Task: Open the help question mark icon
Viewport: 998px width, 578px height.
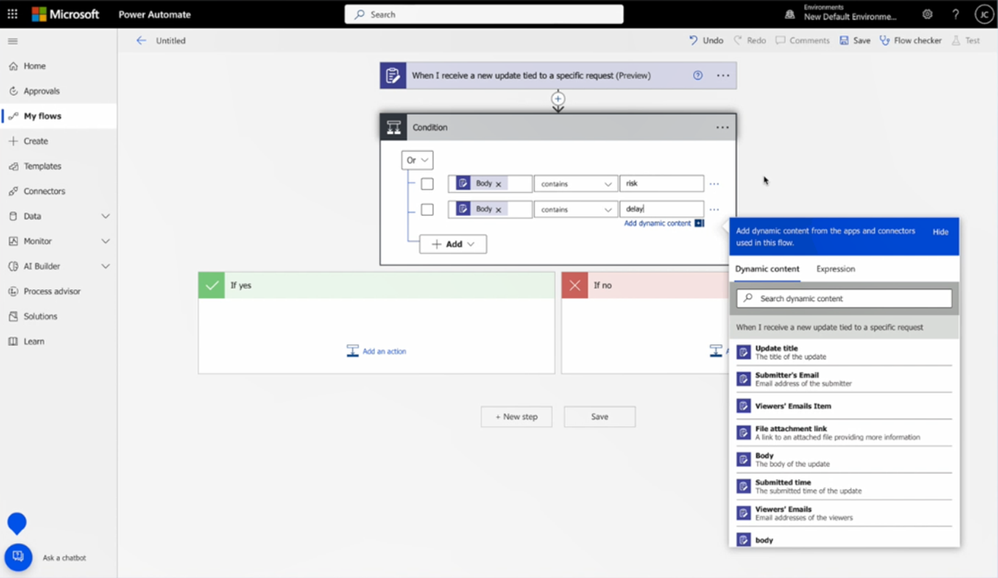Action: 955,14
